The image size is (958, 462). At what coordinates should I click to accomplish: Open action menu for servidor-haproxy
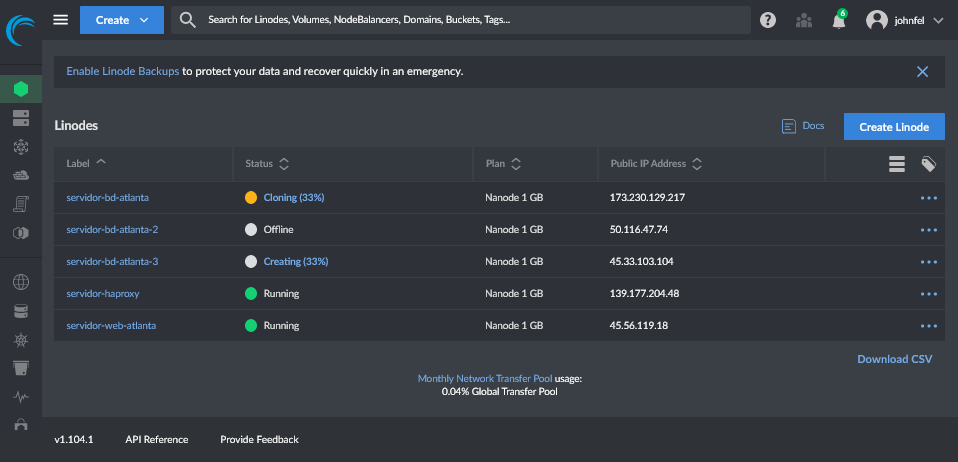[x=929, y=294]
